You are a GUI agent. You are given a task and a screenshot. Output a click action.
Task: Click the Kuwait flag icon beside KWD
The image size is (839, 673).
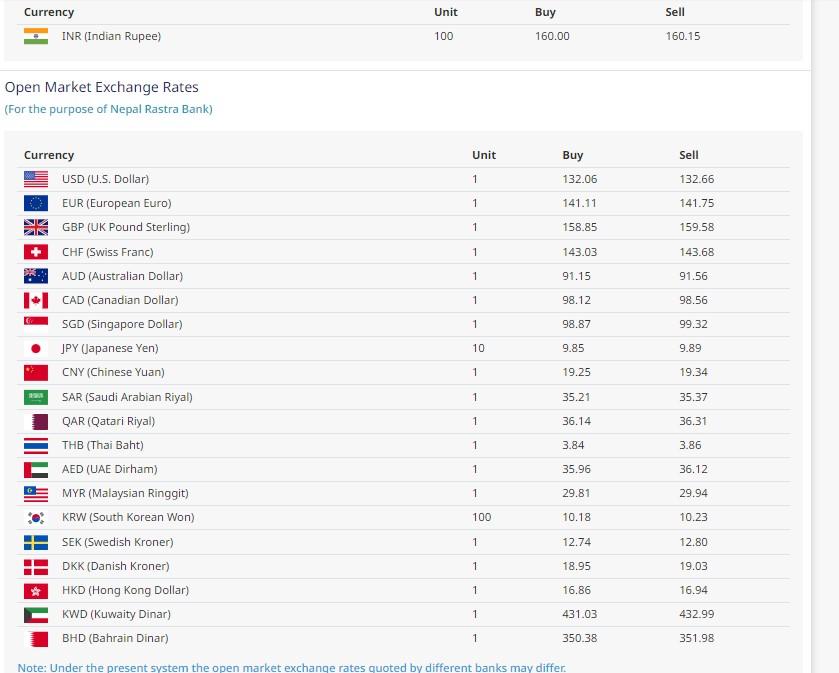[36, 614]
